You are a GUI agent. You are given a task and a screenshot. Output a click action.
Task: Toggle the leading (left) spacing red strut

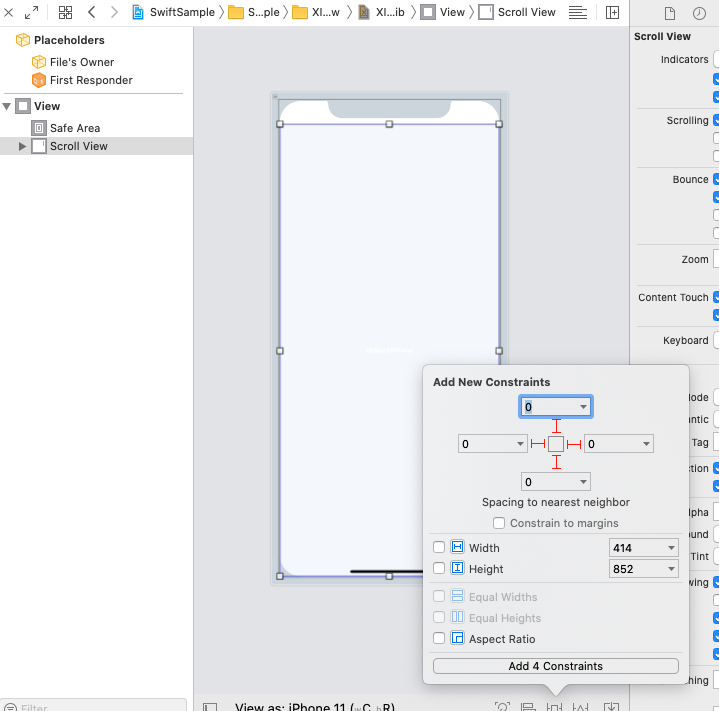[x=538, y=444]
